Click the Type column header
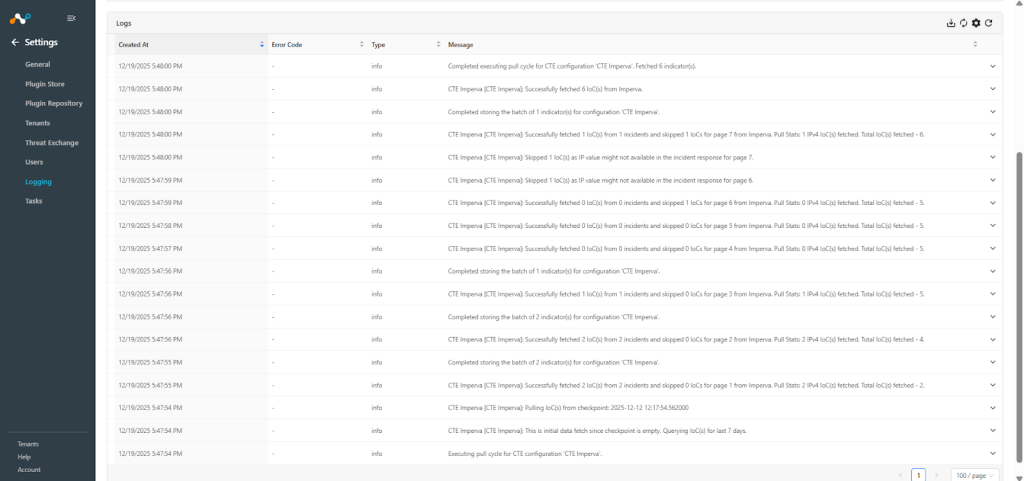The height and width of the screenshot is (481, 1024). click(406, 44)
